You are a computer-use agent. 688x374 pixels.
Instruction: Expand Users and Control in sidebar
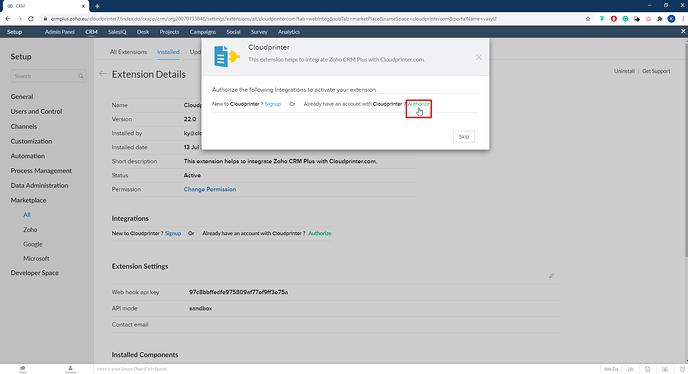[36, 111]
